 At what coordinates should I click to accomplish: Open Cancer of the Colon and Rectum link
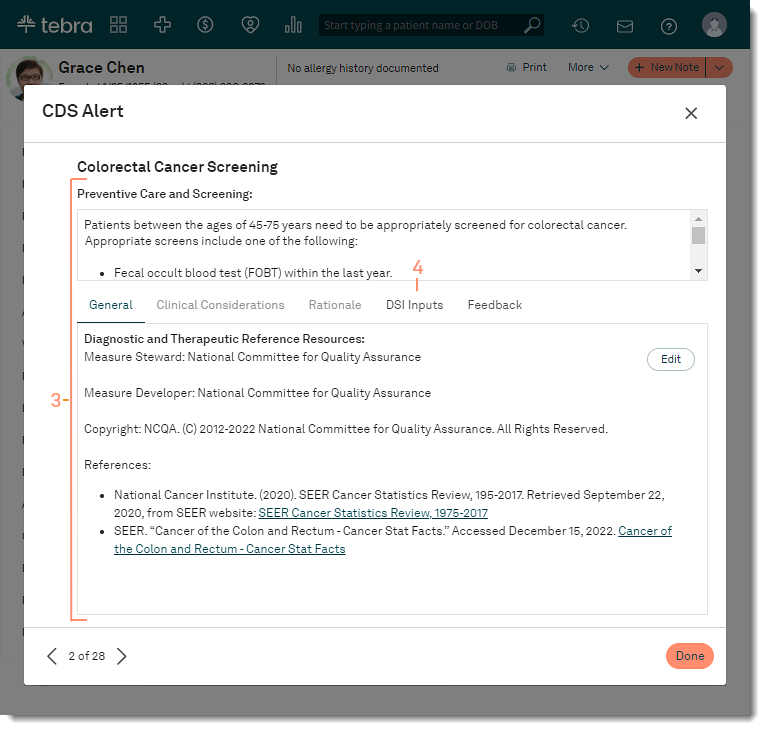393,540
